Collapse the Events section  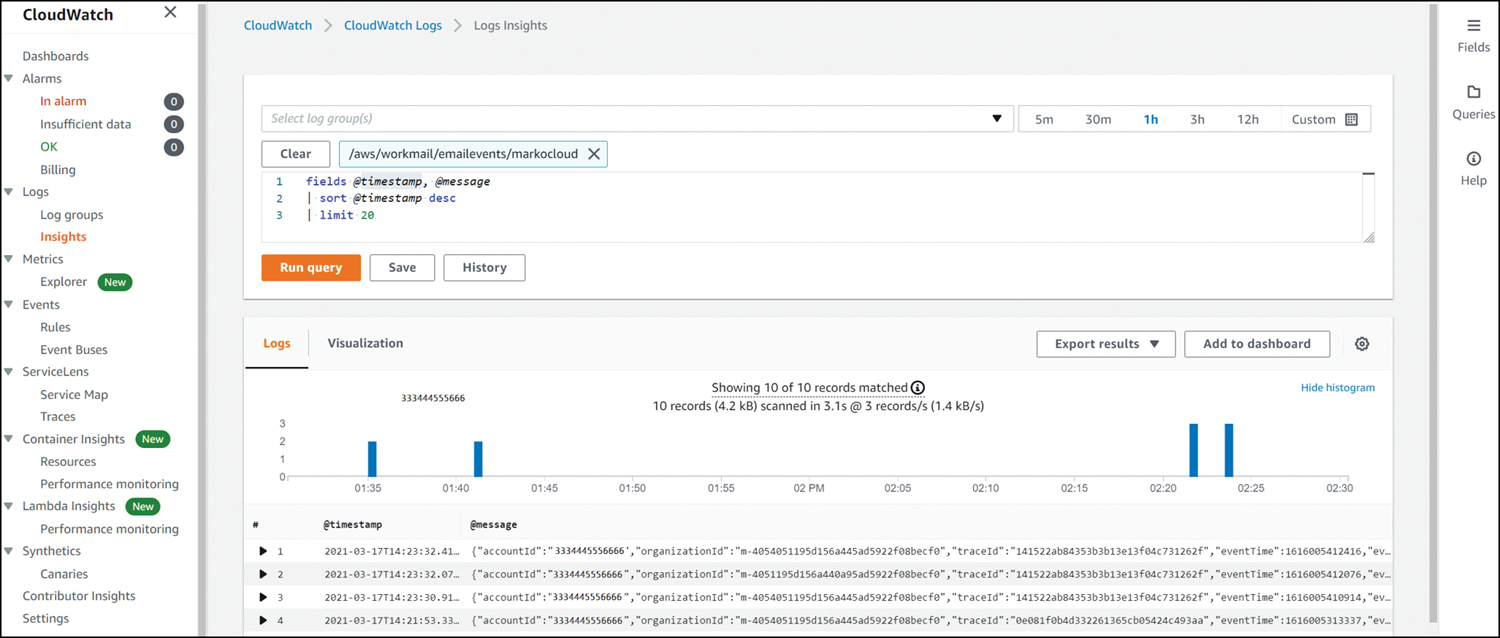[x=9, y=304]
